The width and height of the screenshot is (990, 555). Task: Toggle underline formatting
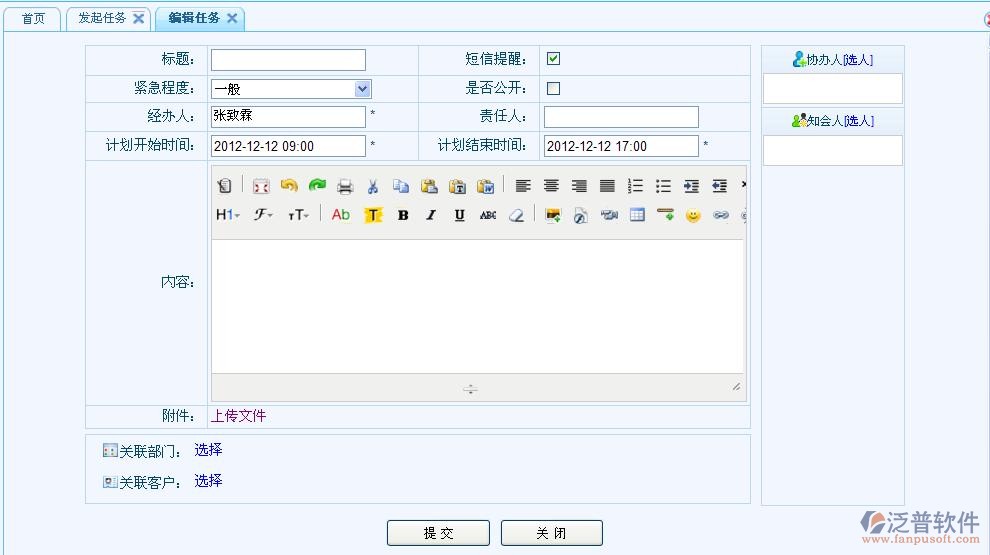460,215
